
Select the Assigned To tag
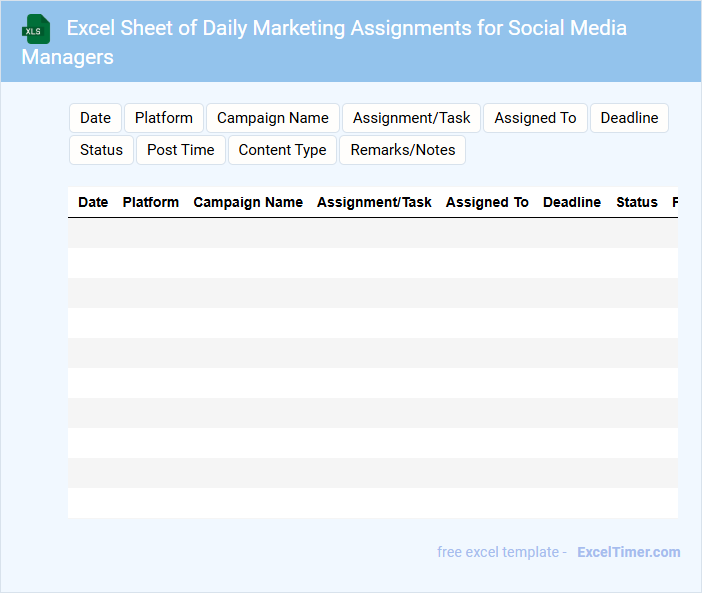[x=535, y=118]
